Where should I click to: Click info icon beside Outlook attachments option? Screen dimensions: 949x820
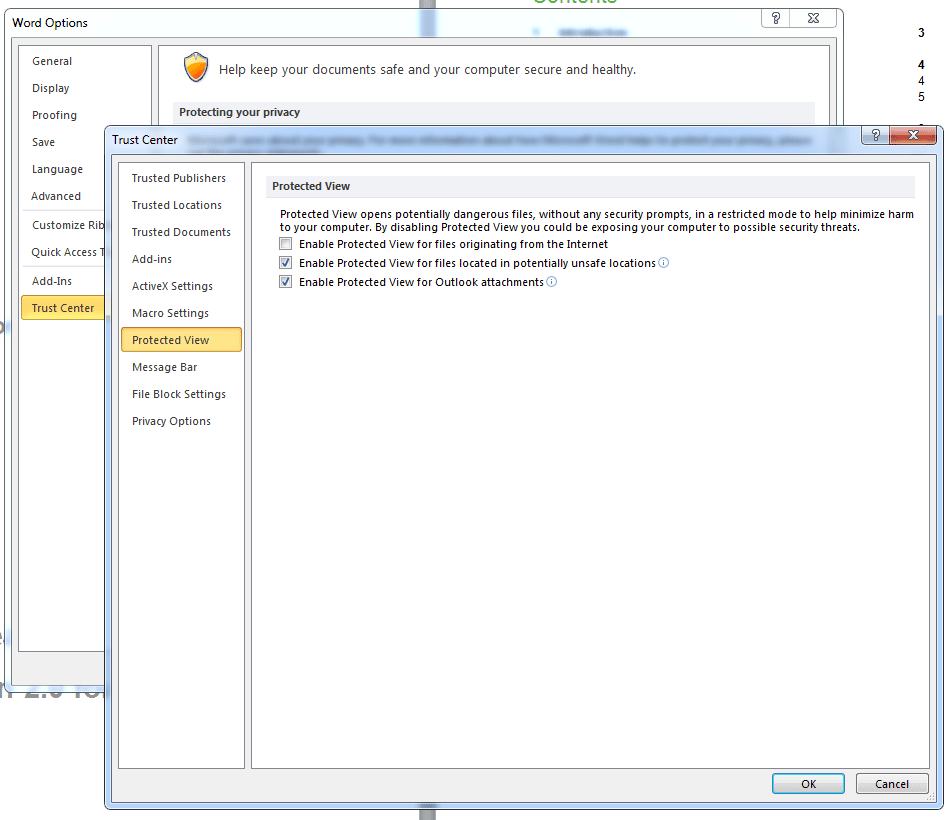pos(551,282)
